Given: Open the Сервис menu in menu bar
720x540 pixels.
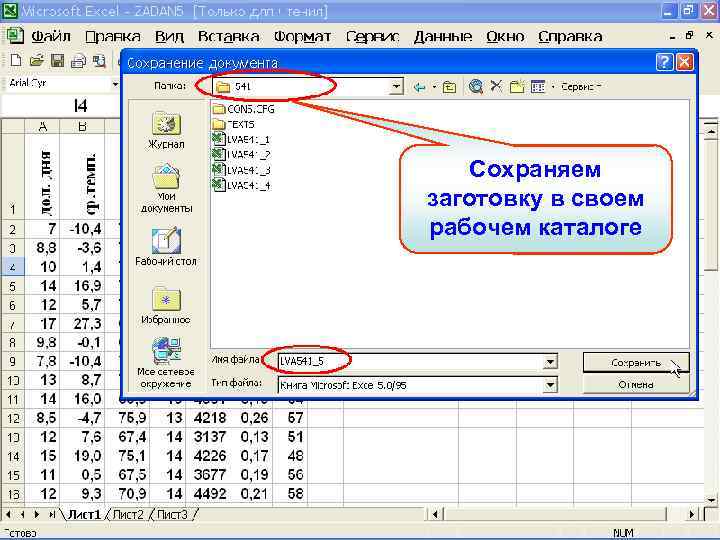Looking at the screenshot, I should coord(372,36).
